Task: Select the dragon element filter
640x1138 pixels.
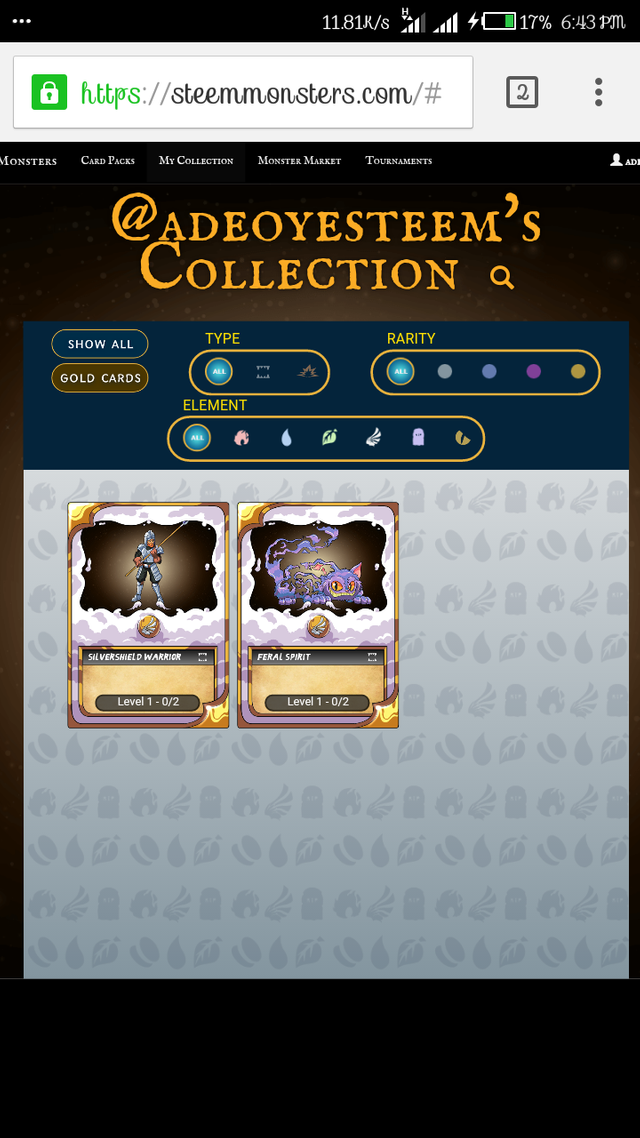Action: click(462, 438)
